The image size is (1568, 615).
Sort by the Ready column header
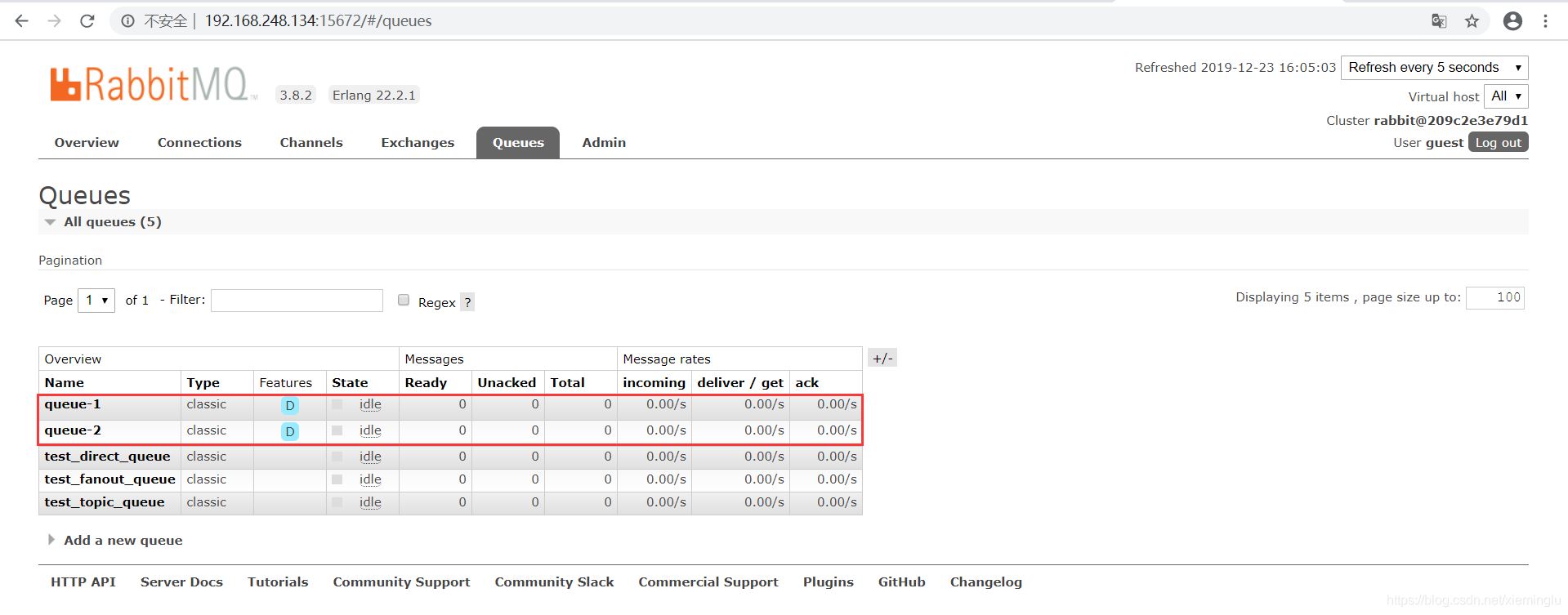tap(426, 382)
